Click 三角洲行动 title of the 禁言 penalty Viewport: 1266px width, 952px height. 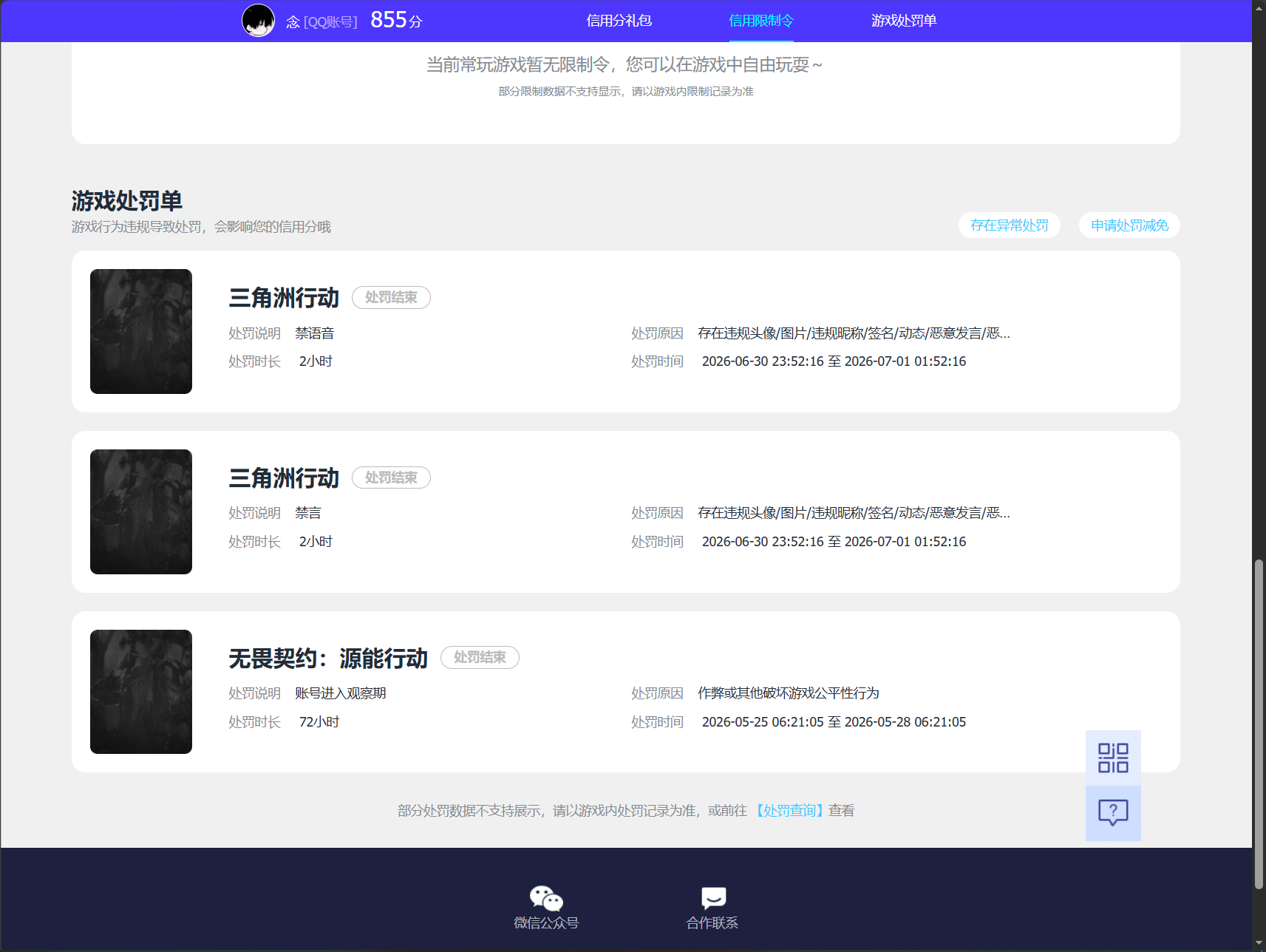[x=284, y=478]
